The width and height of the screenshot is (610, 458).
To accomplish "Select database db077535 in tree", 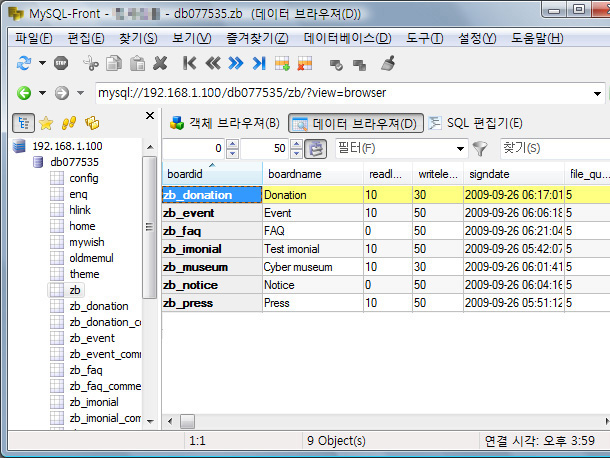I will 74,162.
